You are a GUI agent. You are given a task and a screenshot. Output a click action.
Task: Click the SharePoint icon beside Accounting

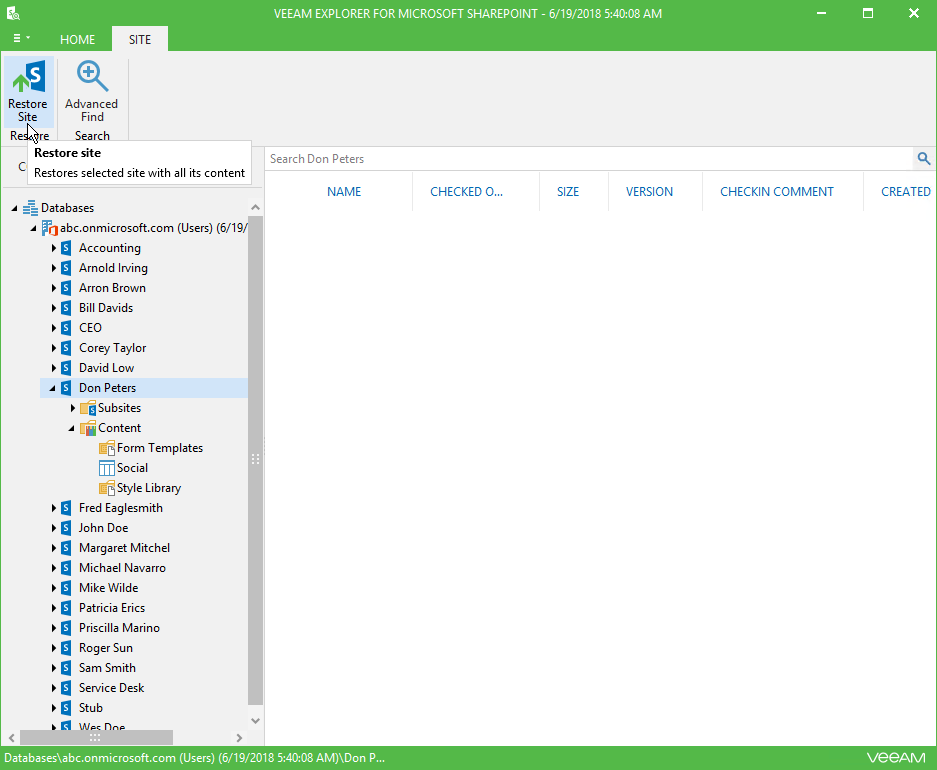click(x=66, y=248)
